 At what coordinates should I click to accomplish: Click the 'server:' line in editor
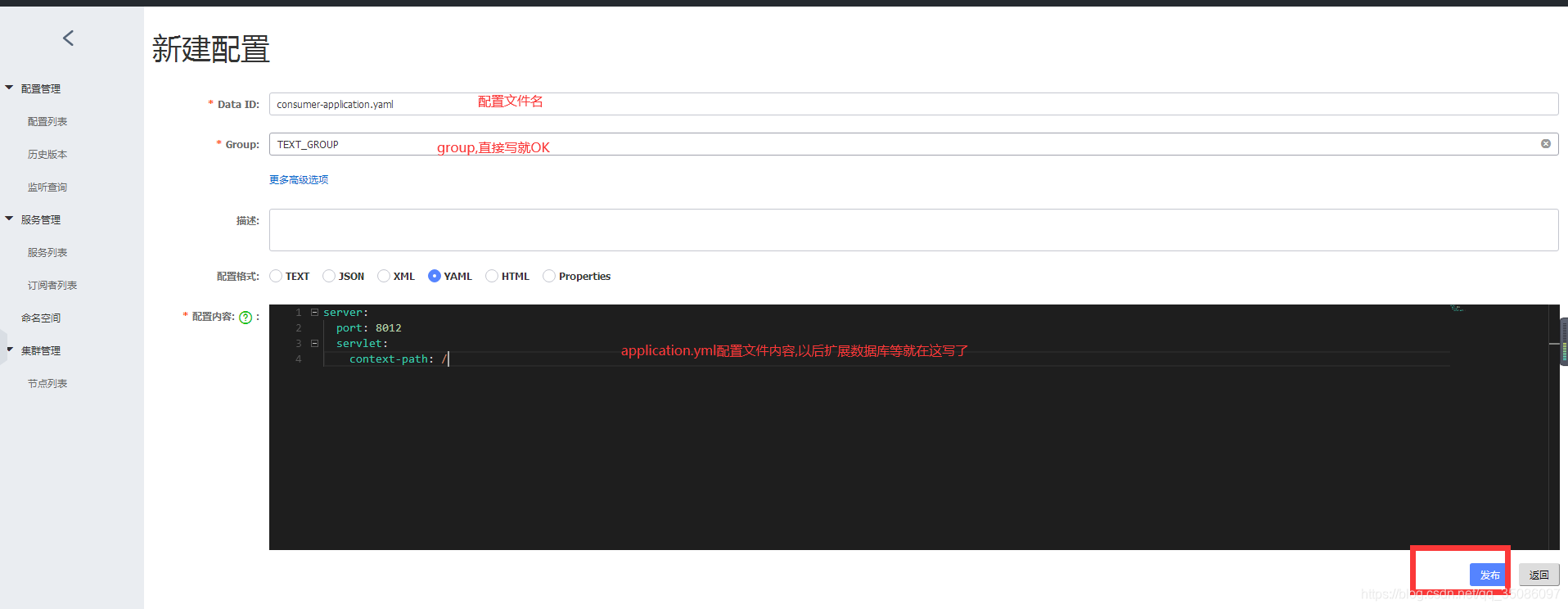[345, 313]
